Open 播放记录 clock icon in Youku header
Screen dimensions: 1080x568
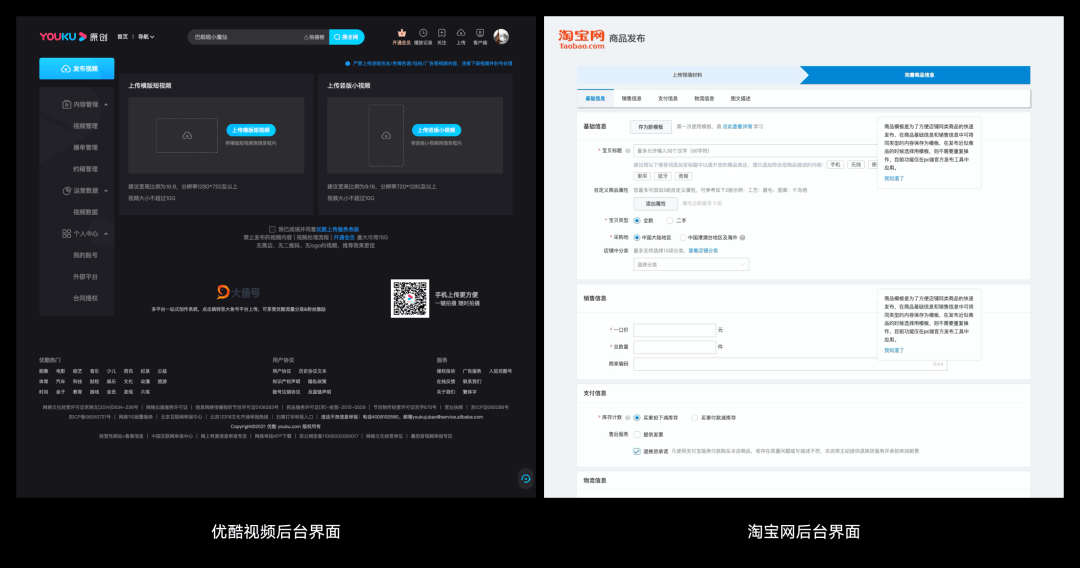tap(423, 33)
